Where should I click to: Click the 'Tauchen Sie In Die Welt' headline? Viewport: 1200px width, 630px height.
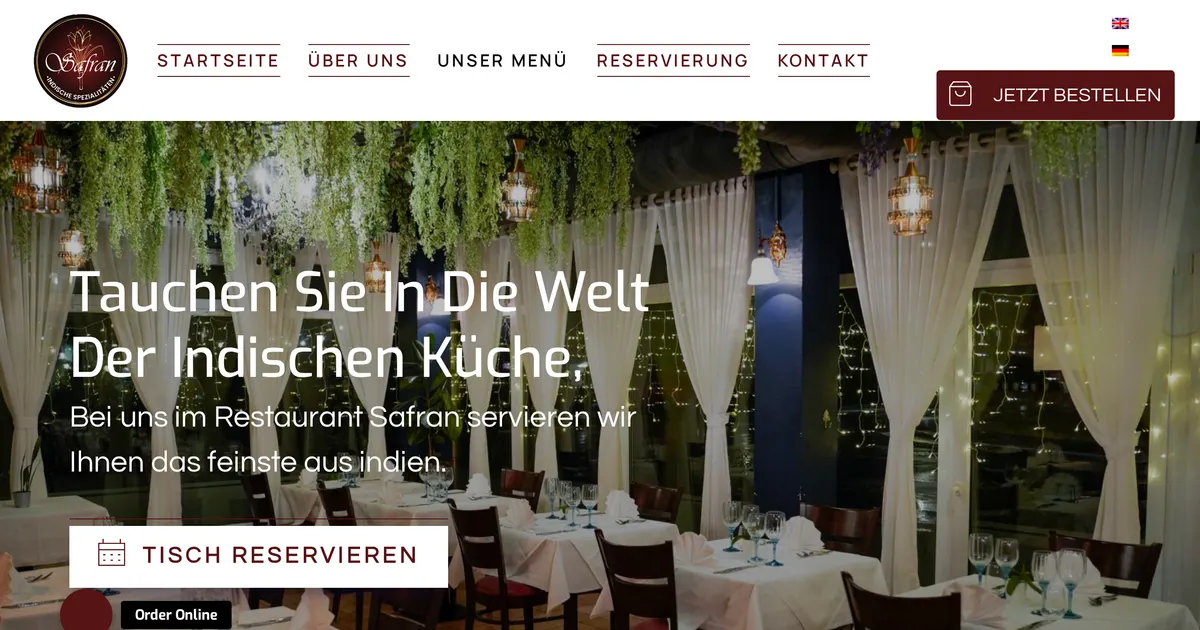pyautogui.click(x=360, y=292)
